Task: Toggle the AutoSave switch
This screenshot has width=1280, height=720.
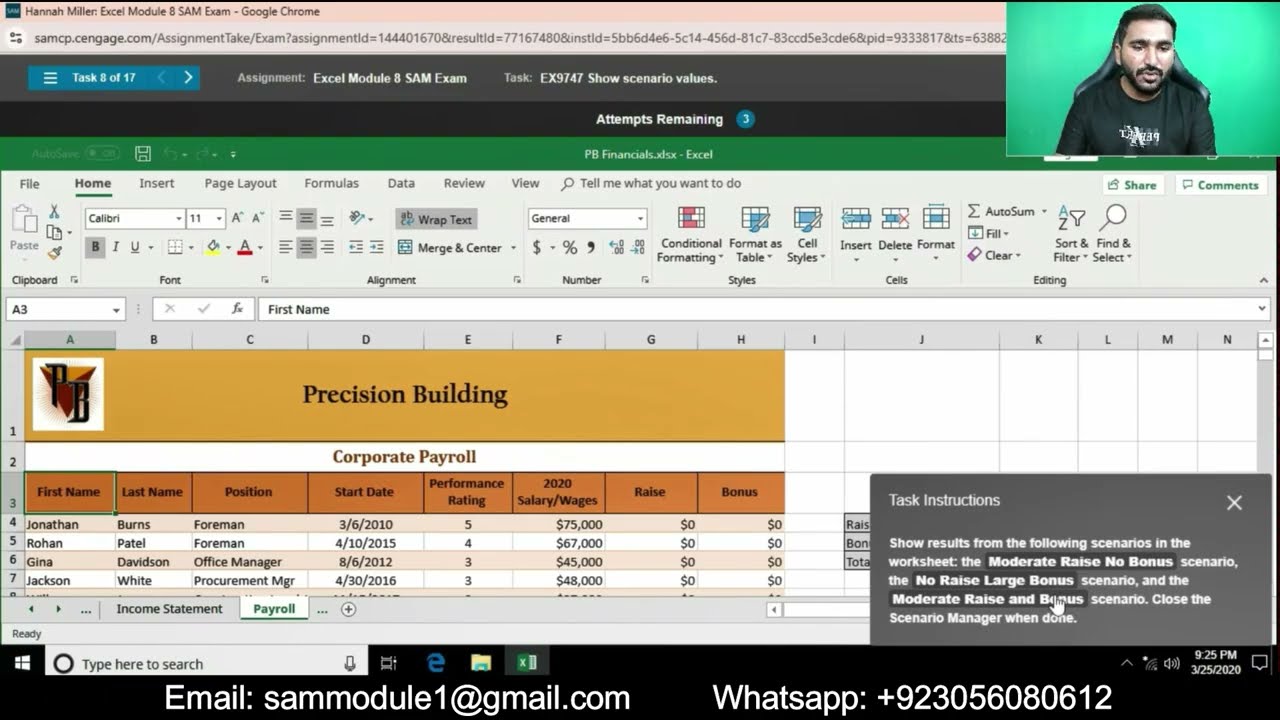Action: [102, 154]
